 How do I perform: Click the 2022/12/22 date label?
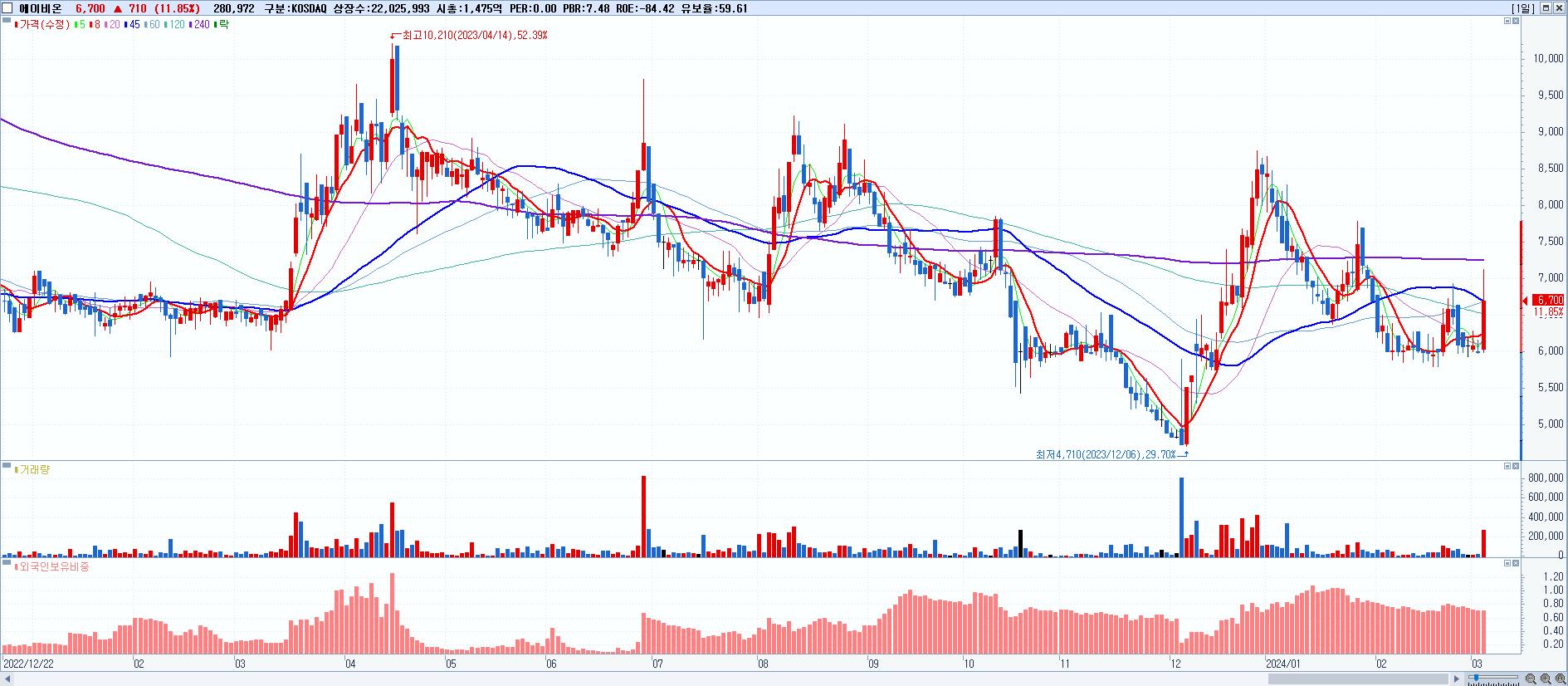(29, 664)
